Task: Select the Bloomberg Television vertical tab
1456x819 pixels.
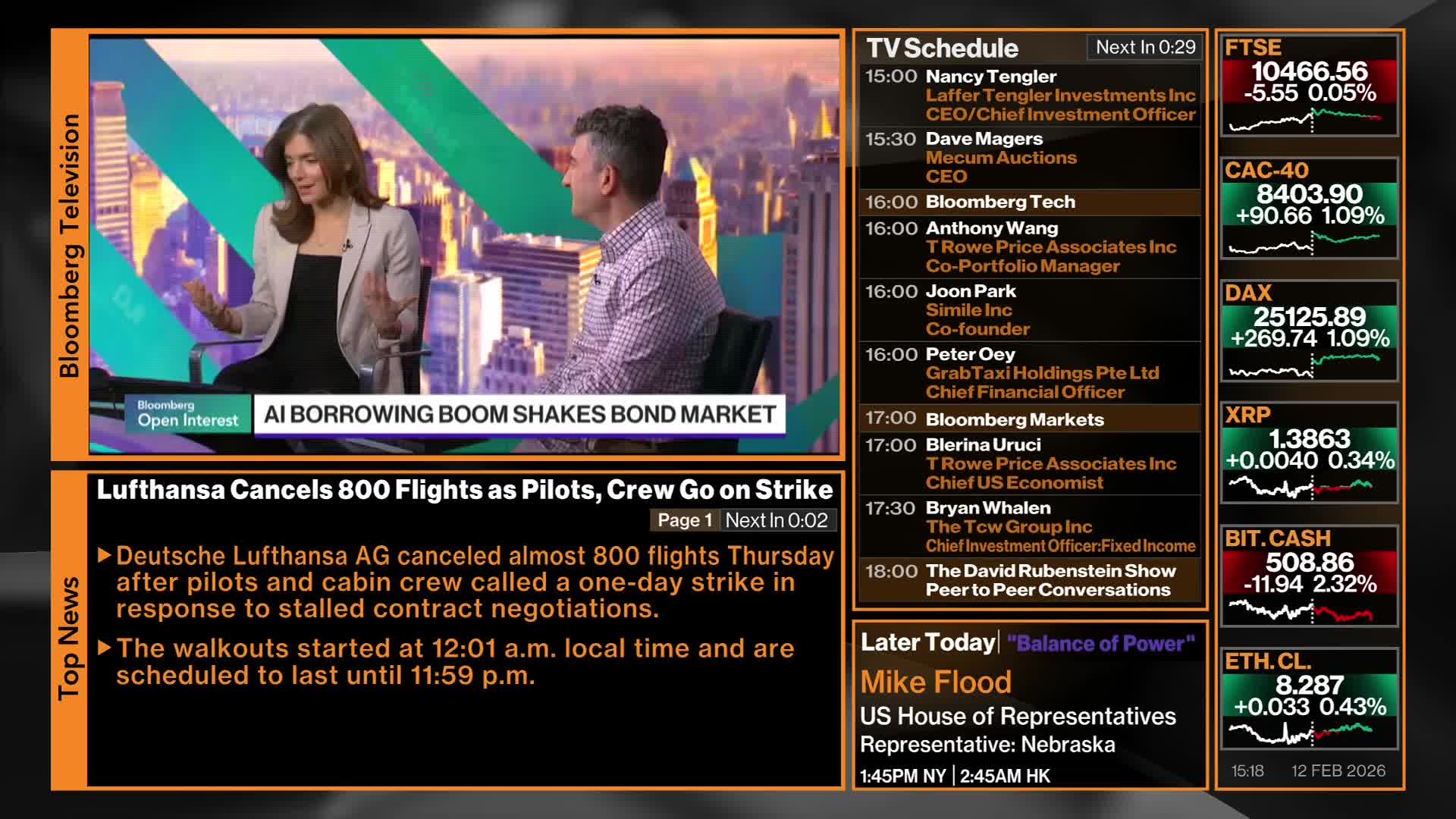Action: (69, 245)
